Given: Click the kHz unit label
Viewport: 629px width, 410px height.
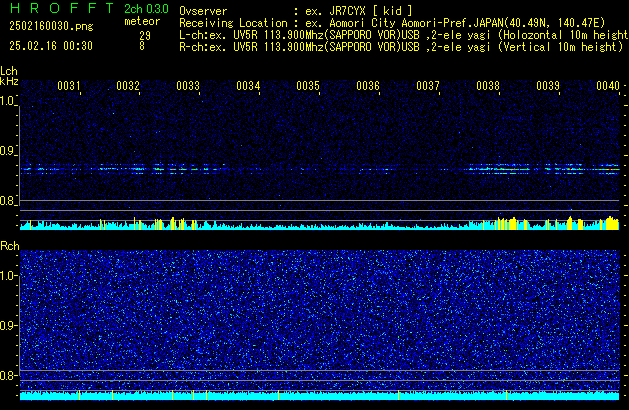Looking at the screenshot, I should point(9,81).
